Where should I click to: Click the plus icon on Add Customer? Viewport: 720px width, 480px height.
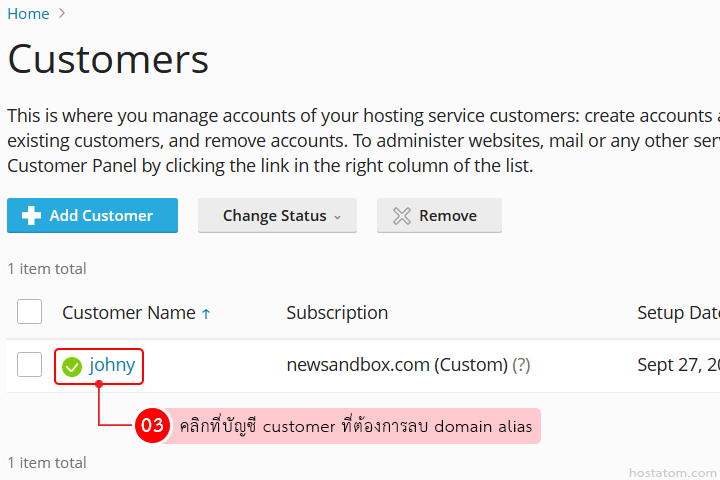click(x=31, y=216)
